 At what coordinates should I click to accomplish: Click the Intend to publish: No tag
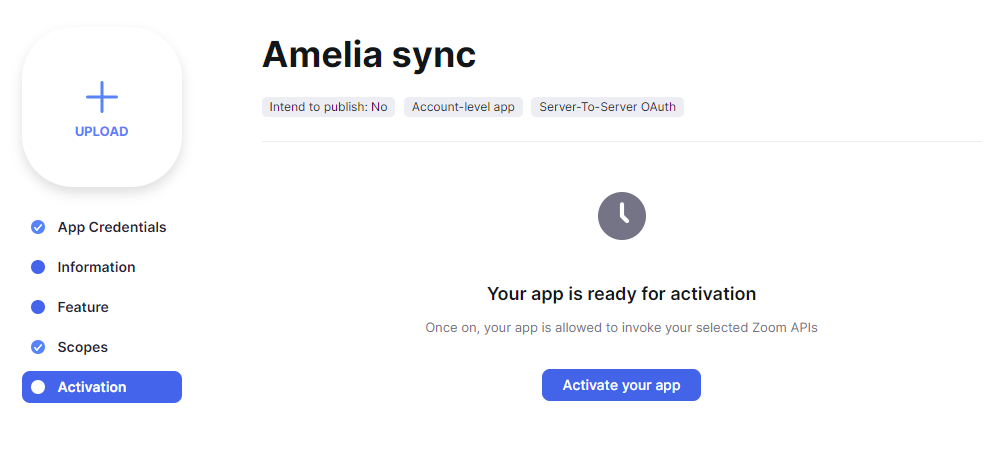coord(328,107)
